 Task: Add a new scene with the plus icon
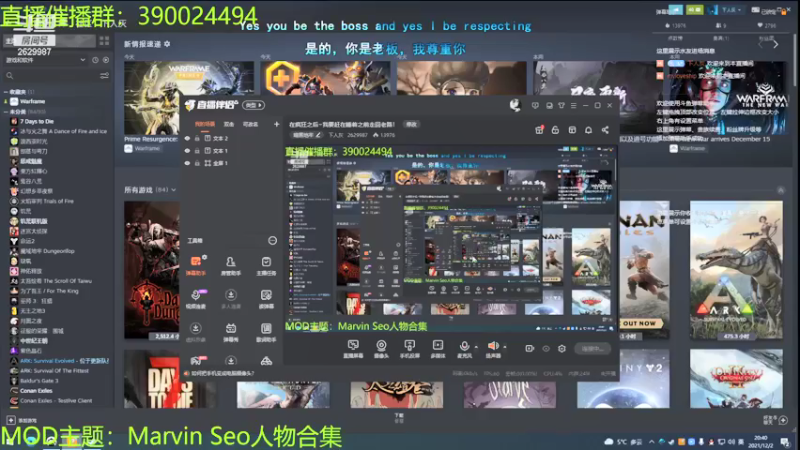tap(276, 124)
